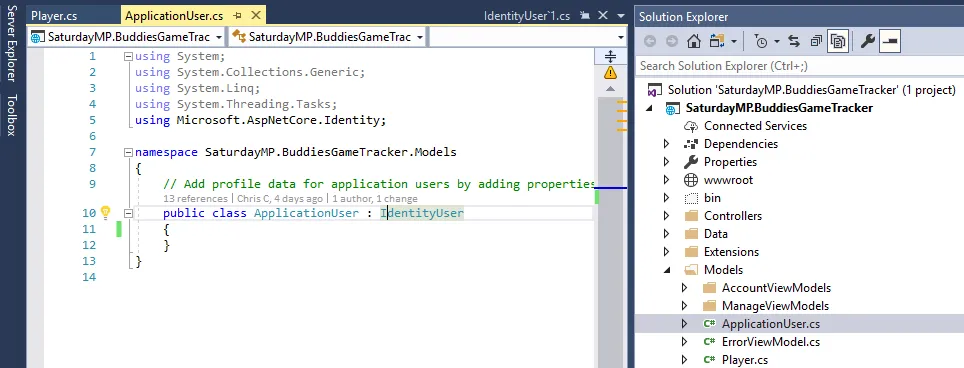Open the Pending Changes Filter clock icon
This screenshot has width=964, height=368.
(x=761, y=41)
